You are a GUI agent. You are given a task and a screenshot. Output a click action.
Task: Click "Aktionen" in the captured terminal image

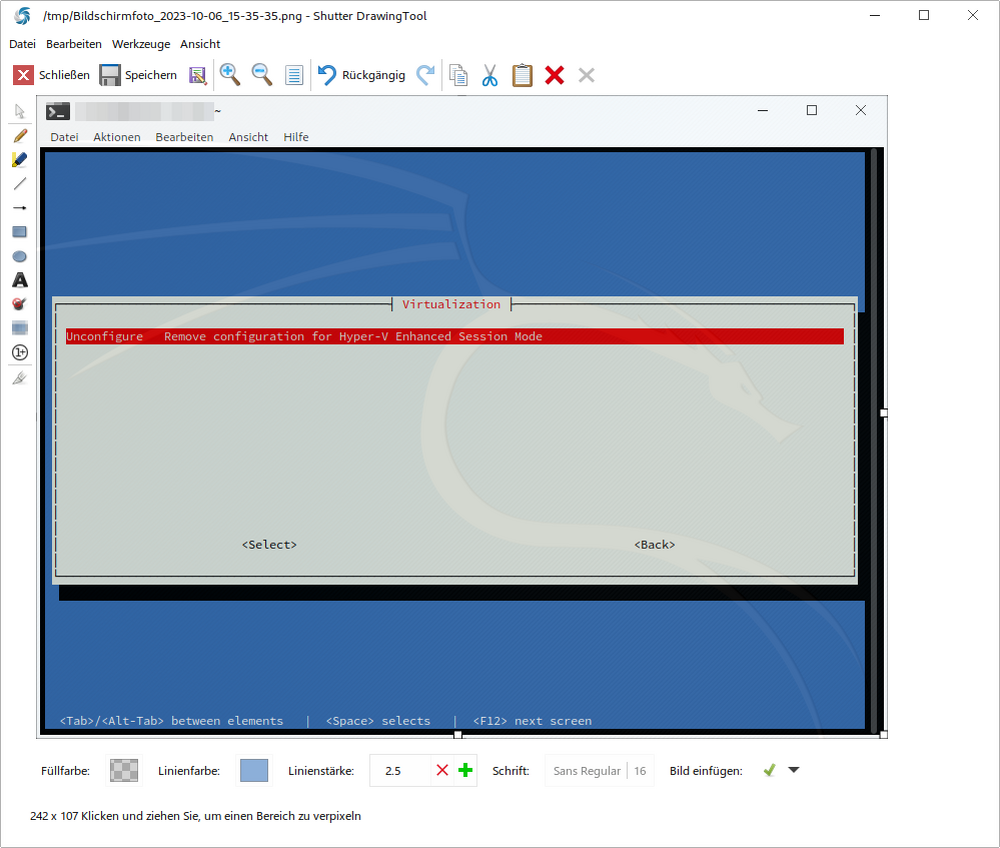117,137
